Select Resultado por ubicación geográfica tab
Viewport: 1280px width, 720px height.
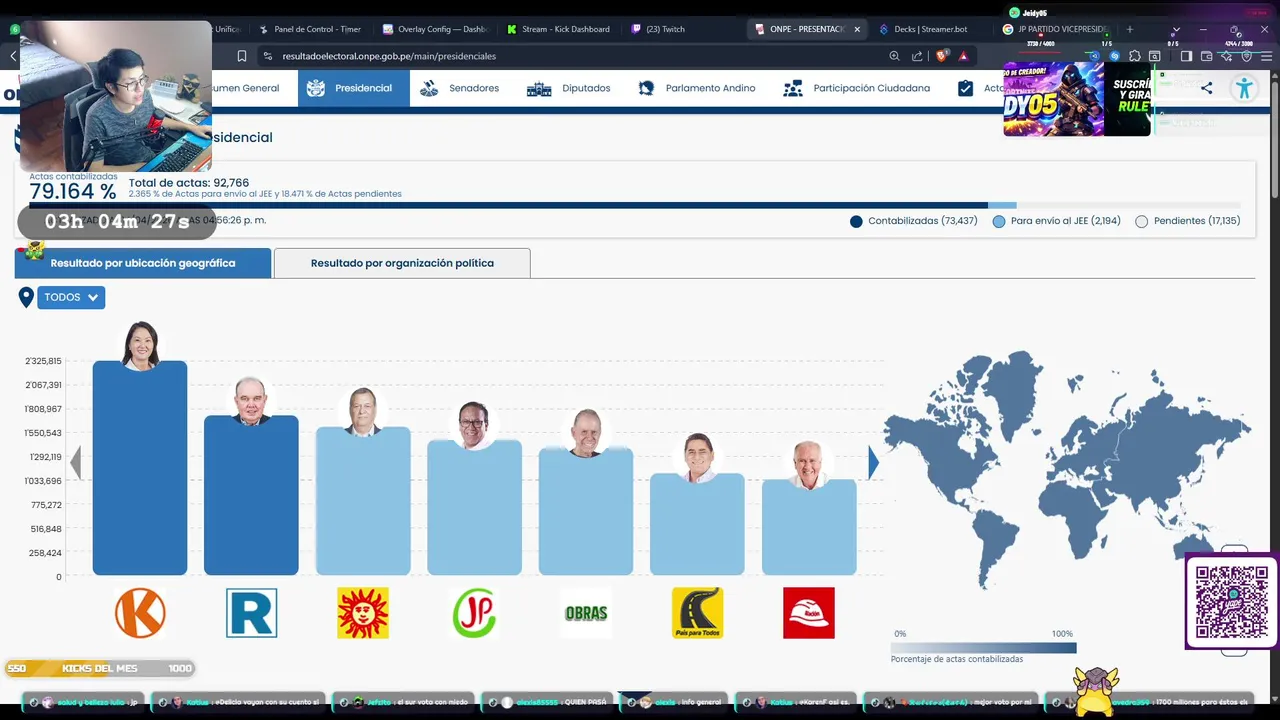143,263
